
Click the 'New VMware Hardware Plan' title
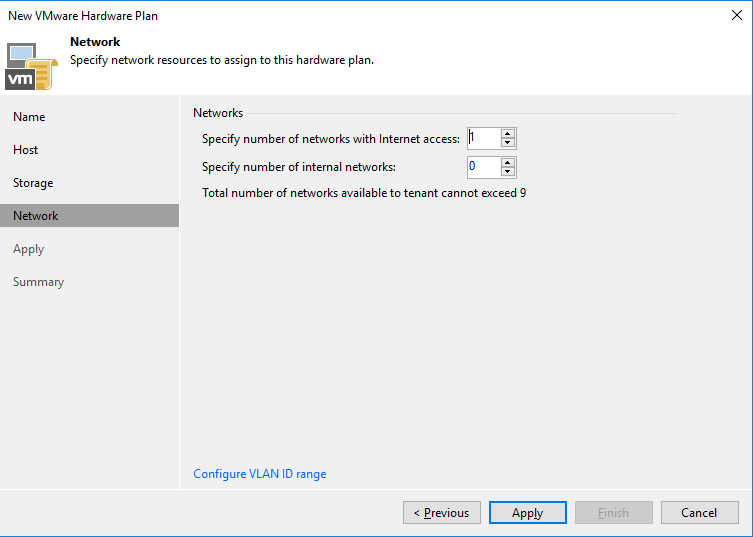(83, 16)
